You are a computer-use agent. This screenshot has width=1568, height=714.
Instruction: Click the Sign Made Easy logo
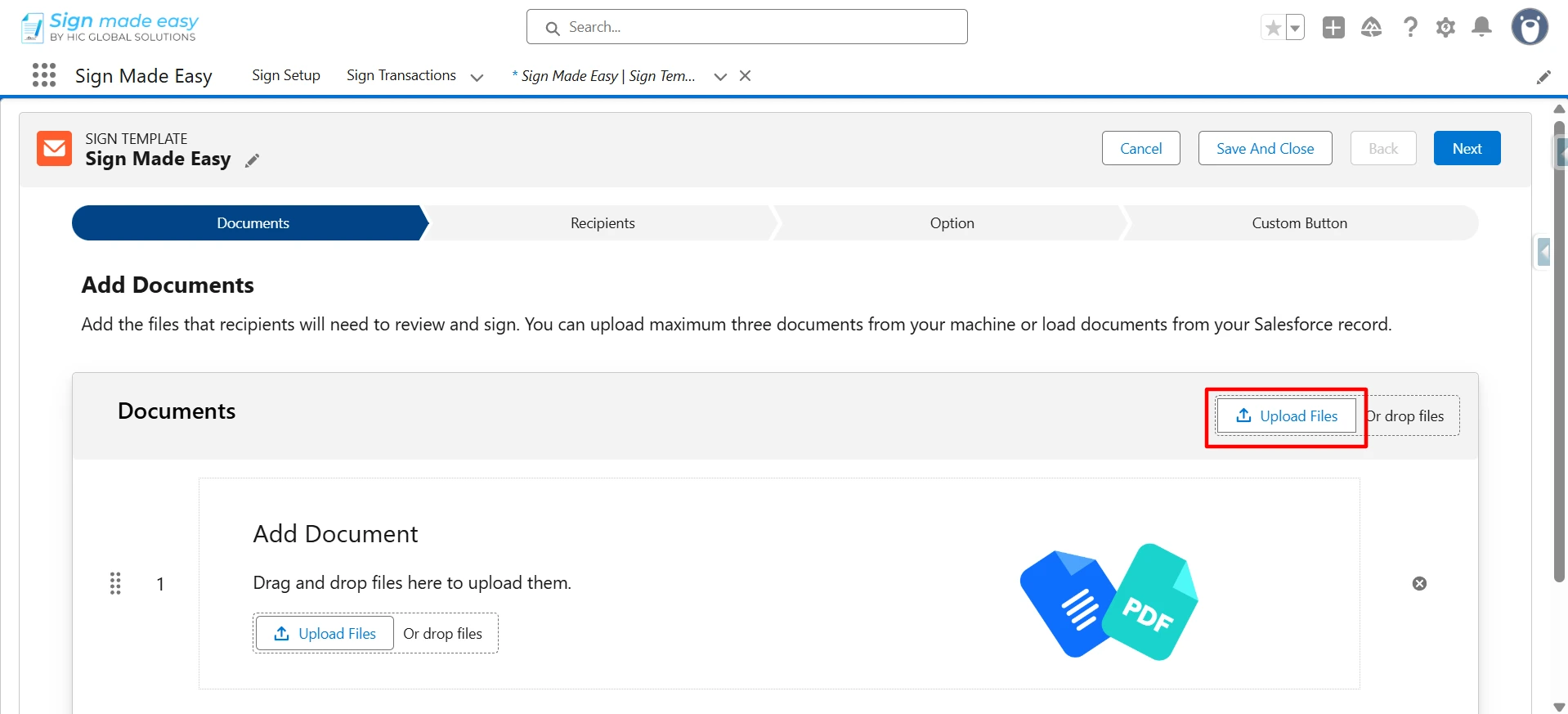(x=110, y=27)
